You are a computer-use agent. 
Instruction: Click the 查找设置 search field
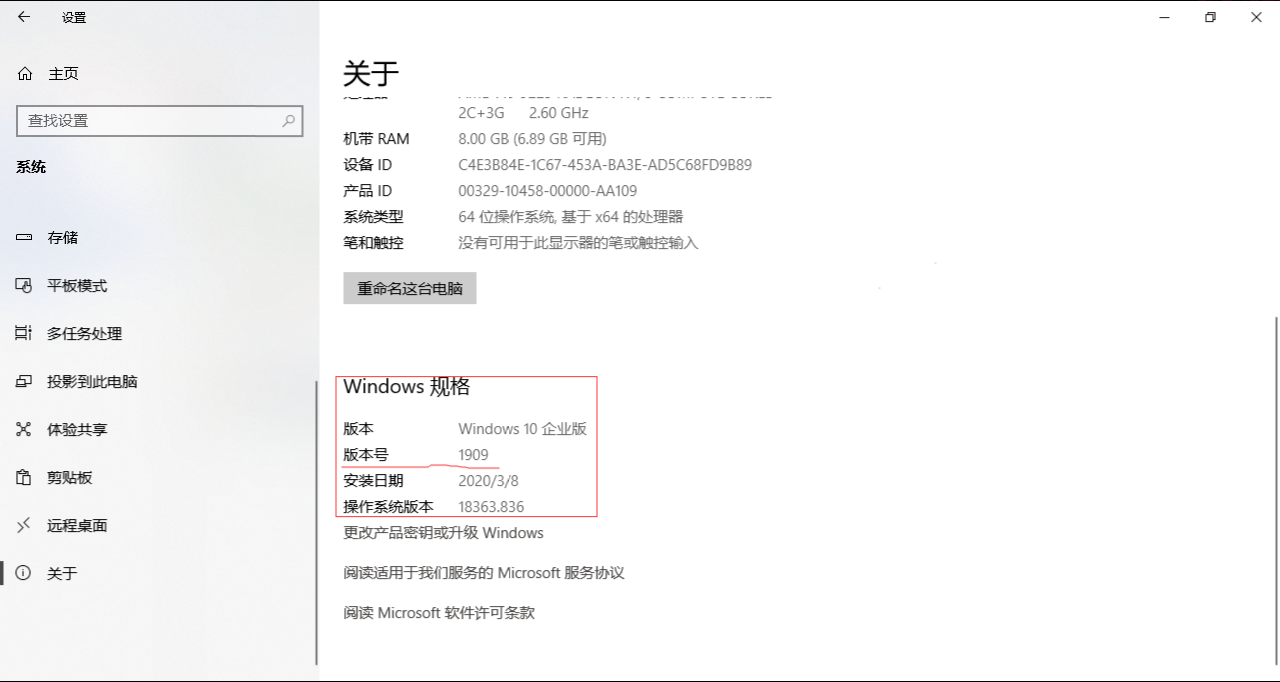click(160, 120)
